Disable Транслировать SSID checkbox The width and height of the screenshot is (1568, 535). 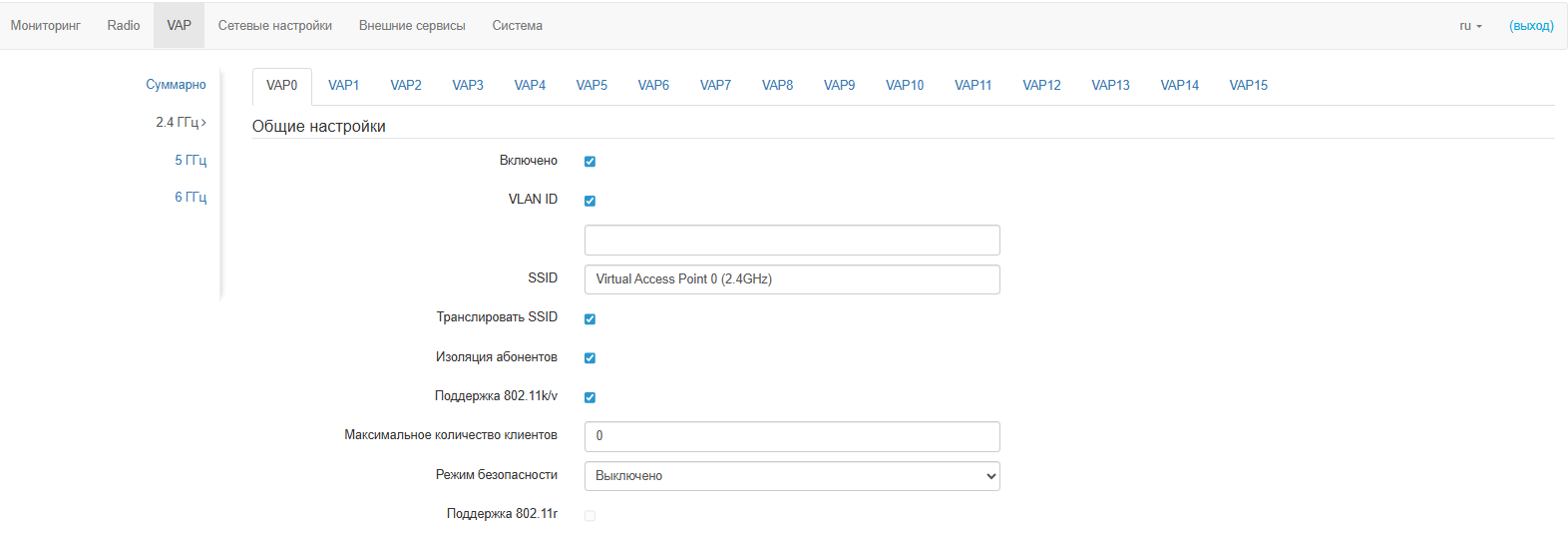click(x=589, y=319)
